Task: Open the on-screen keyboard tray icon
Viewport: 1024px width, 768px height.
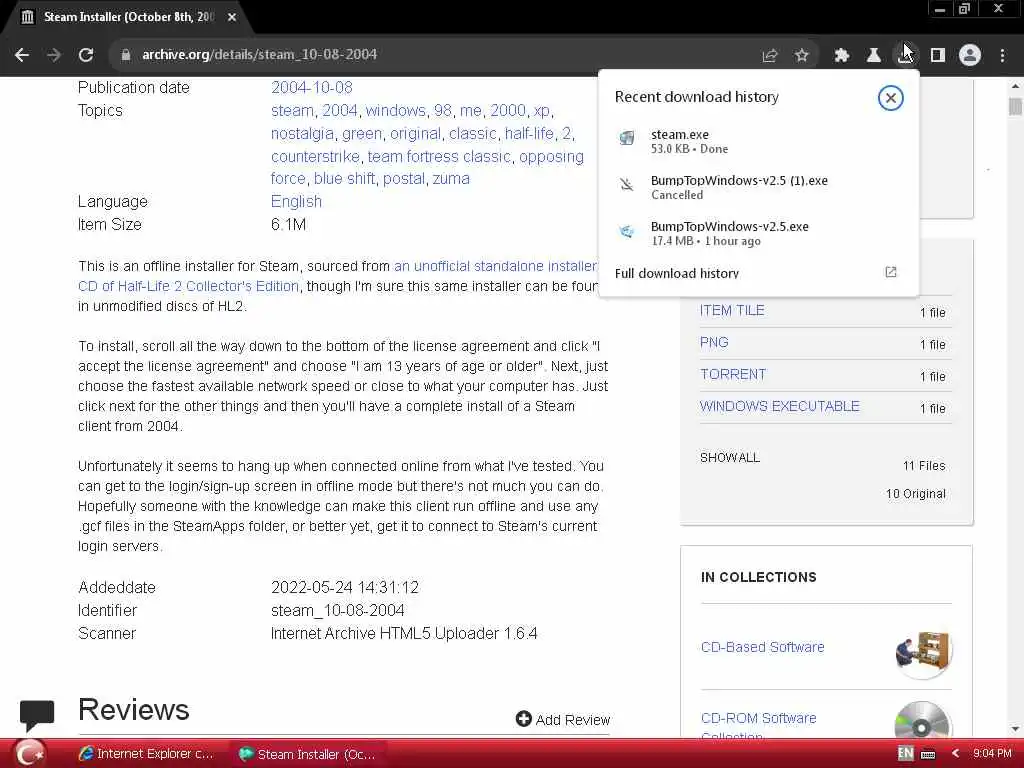Action: [x=928, y=754]
